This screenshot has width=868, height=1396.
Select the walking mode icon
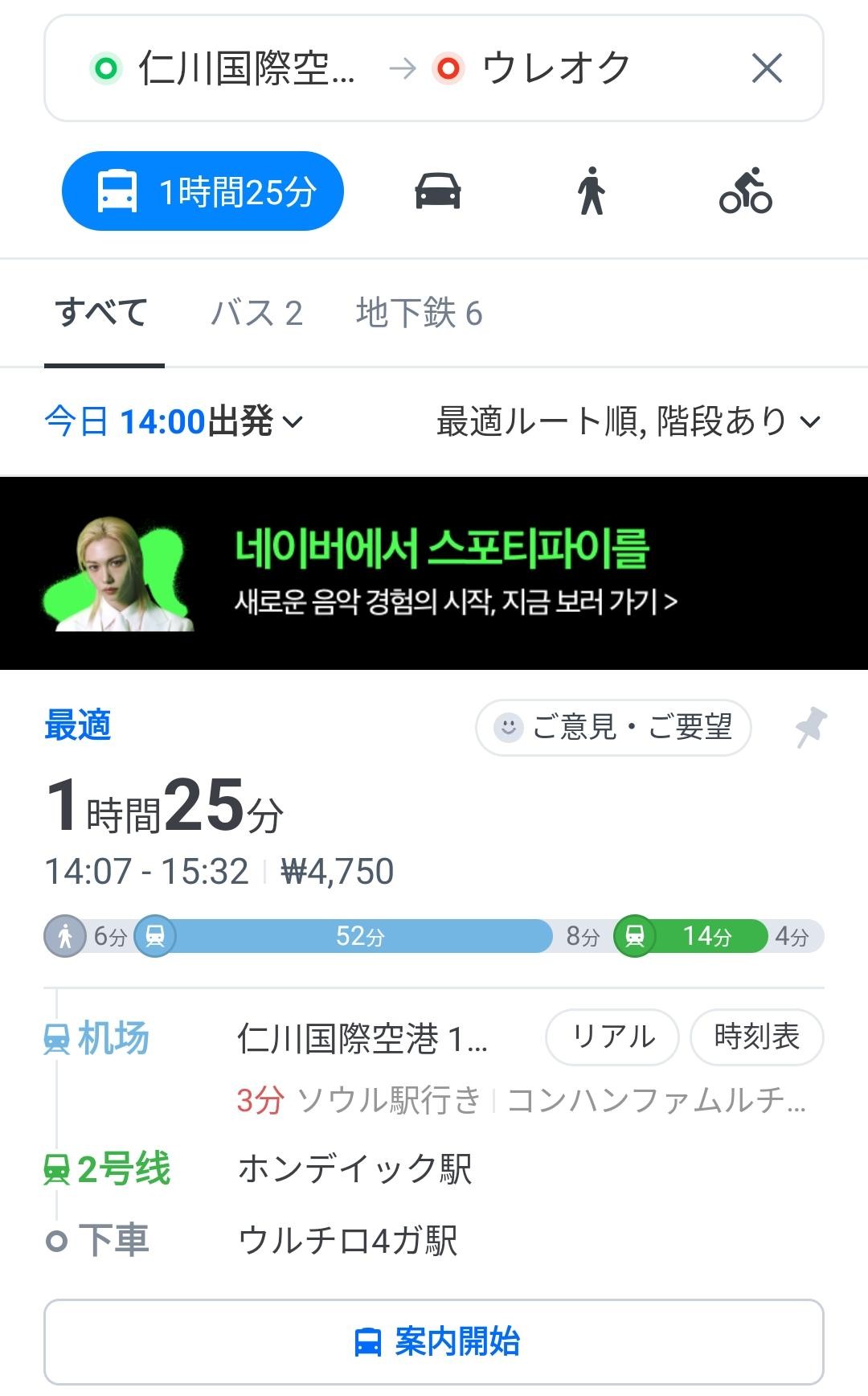[x=592, y=191]
